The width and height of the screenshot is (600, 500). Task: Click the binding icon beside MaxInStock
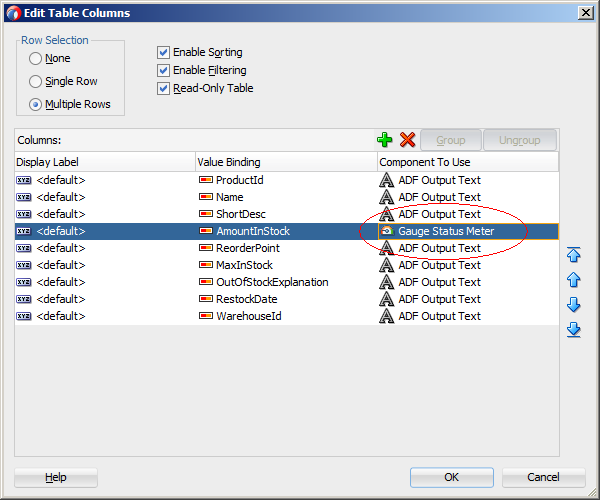tap(206, 264)
